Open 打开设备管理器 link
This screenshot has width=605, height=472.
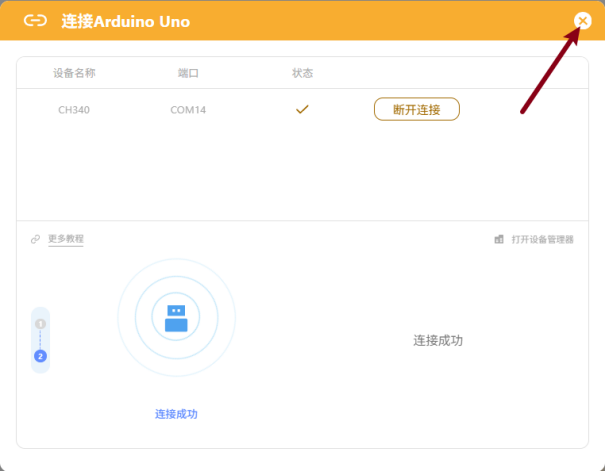point(542,239)
